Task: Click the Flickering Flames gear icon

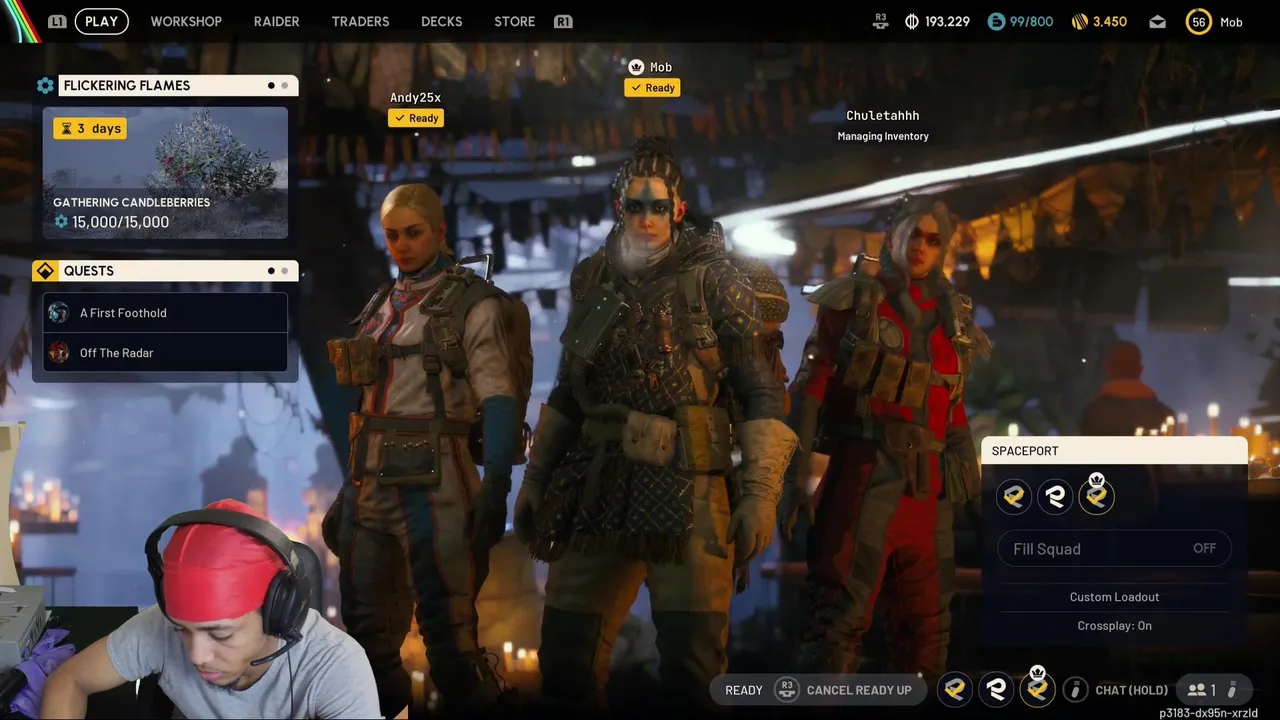Action: [x=45, y=86]
